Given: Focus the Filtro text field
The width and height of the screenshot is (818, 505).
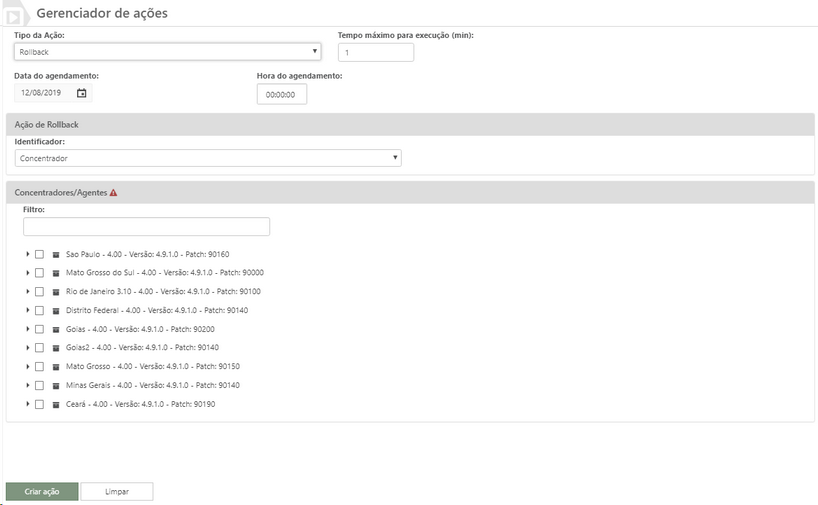Looking at the screenshot, I should tap(147, 226).
